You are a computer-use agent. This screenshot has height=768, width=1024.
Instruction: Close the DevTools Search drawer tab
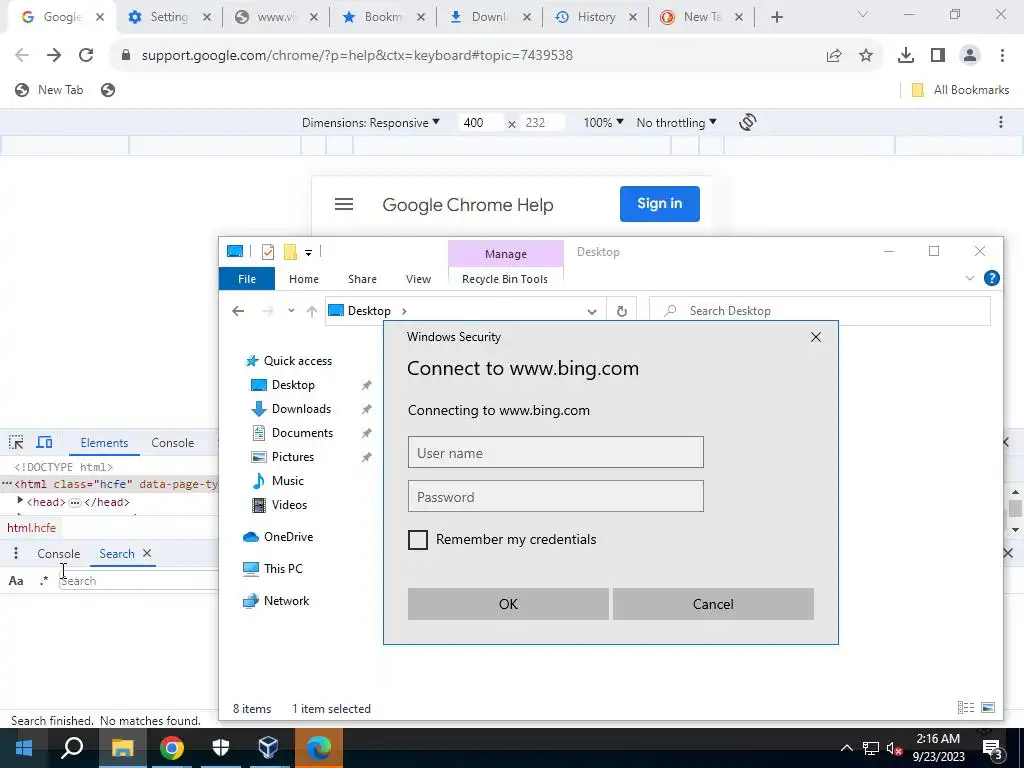[x=147, y=553]
